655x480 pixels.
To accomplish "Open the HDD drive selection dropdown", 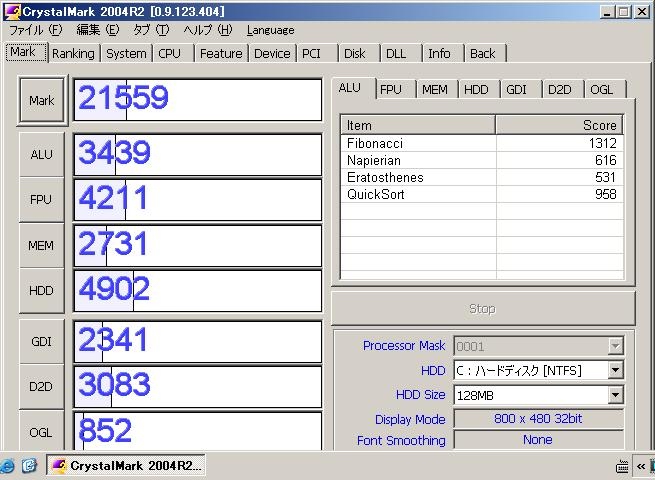I will point(615,370).
